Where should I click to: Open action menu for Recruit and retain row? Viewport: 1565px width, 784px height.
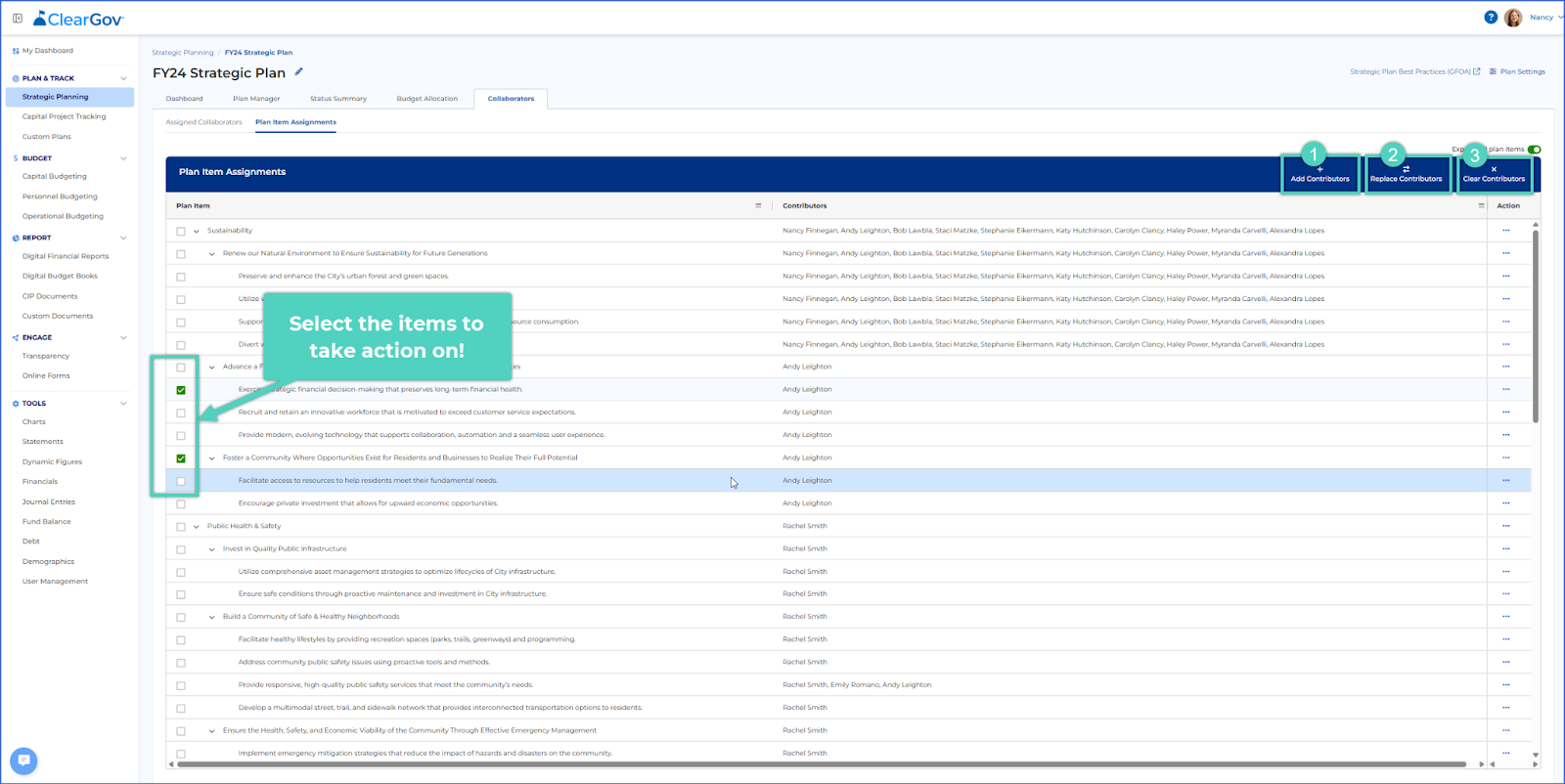(1506, 412)
